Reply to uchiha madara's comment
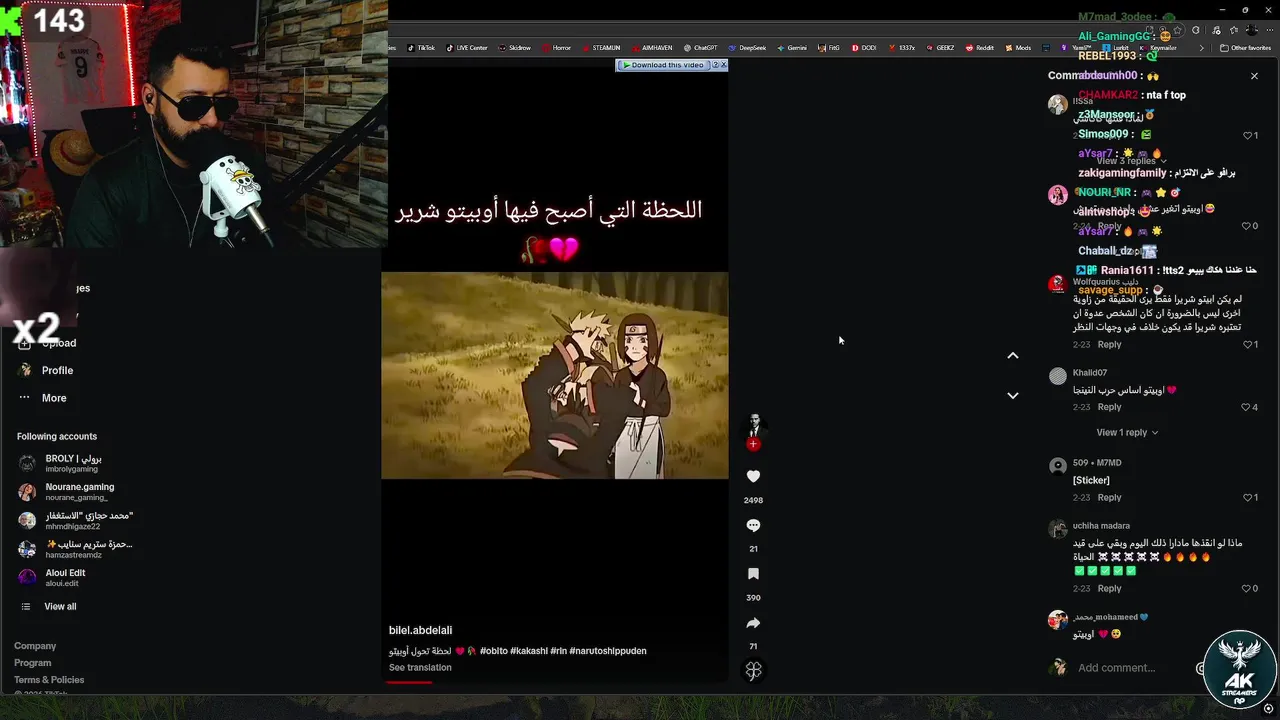The width and height of the screenshot is (1280, 720). pos(1109,589)
